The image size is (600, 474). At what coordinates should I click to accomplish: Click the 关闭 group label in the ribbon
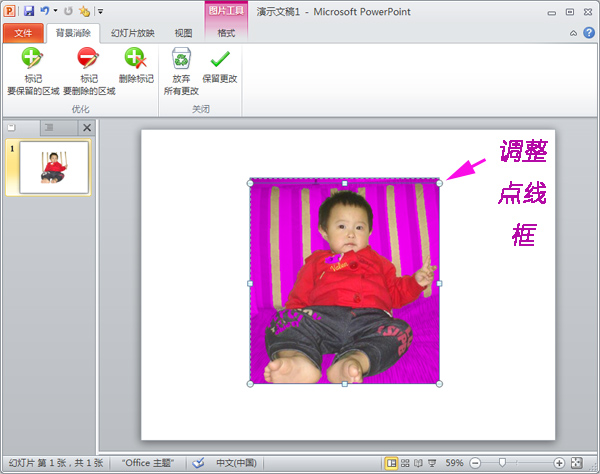[x=201, y=109]
